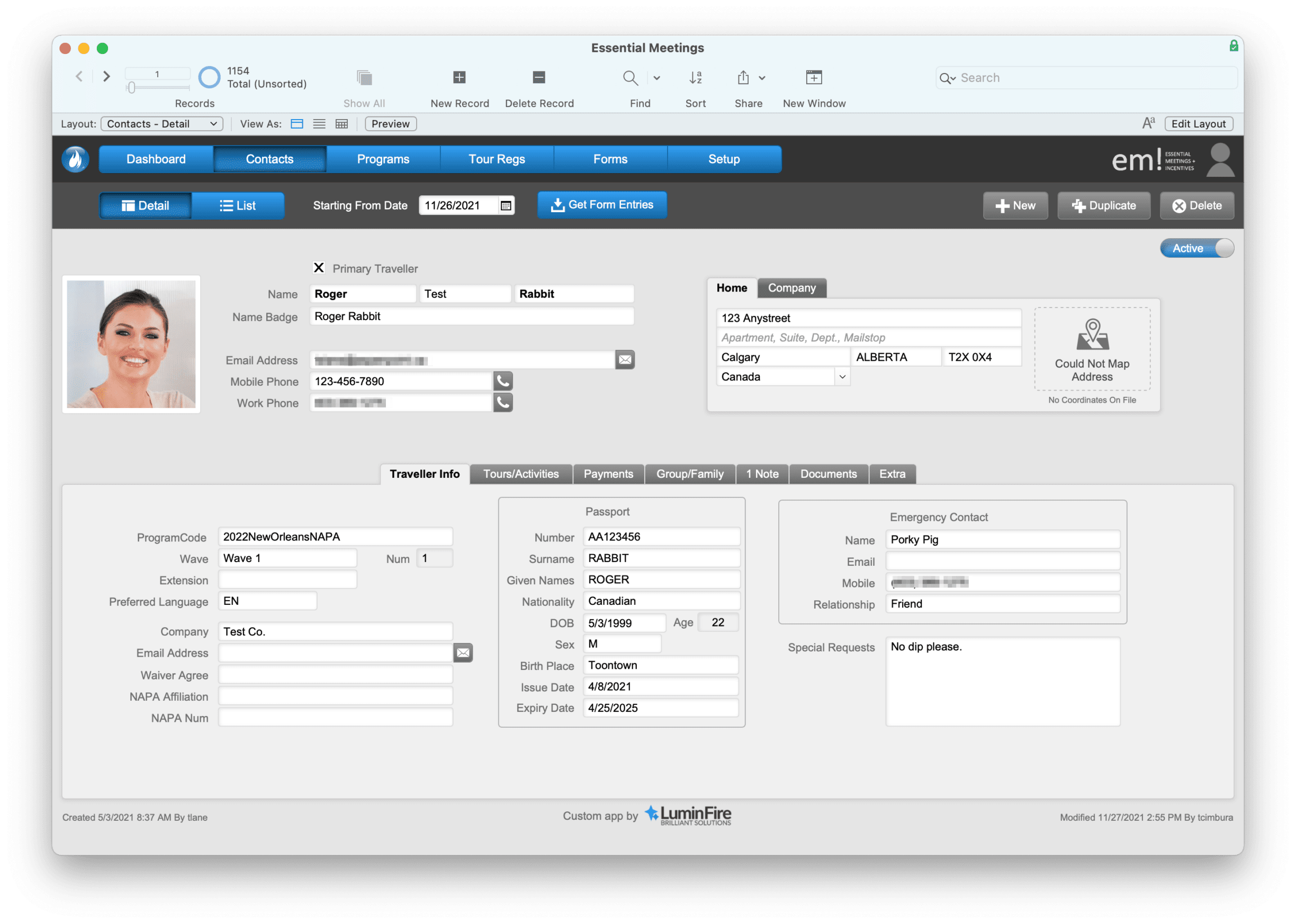Toggle the Active status switch
The height and width of the screenshot is (924, 1296).
1197,248
